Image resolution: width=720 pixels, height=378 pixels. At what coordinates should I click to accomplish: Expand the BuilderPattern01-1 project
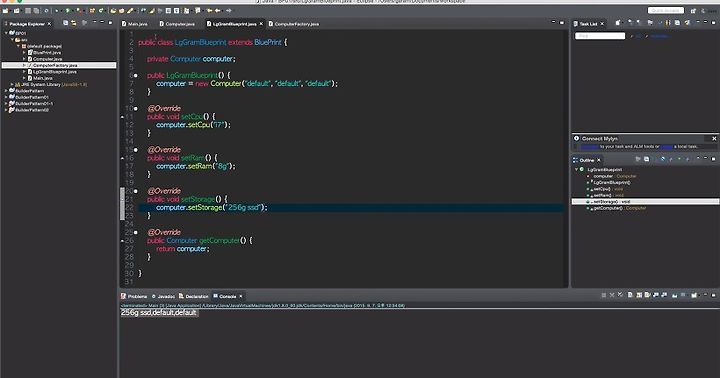[x=6, y=104]
